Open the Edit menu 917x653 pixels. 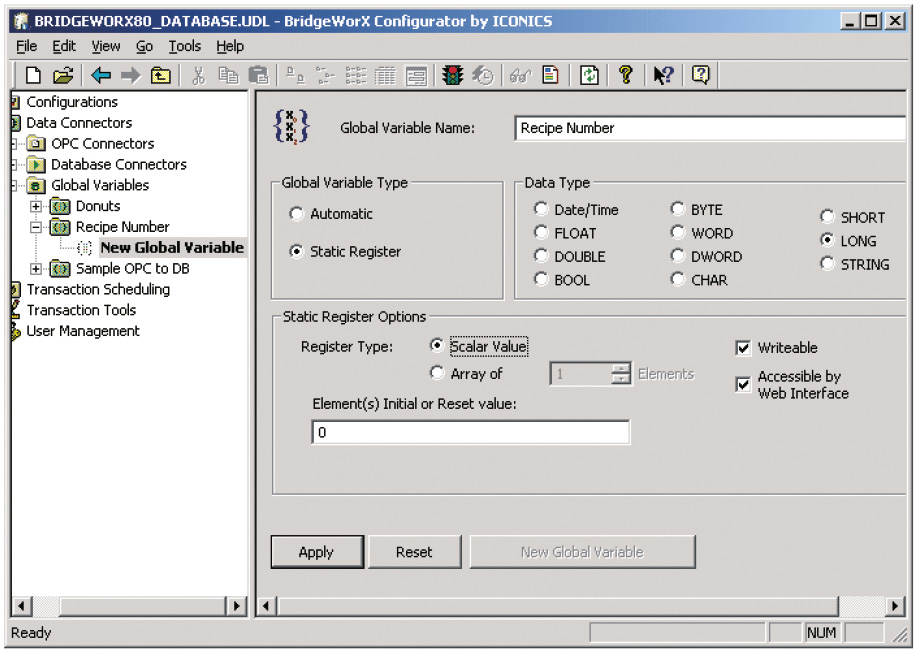[64, 46]
